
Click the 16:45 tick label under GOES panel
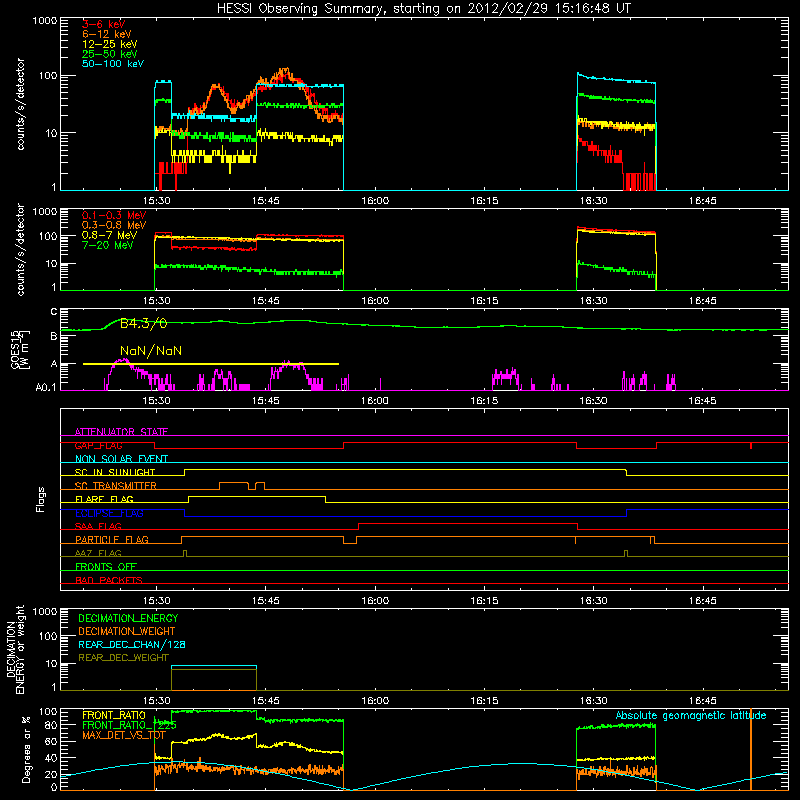(x=703, y=401)
